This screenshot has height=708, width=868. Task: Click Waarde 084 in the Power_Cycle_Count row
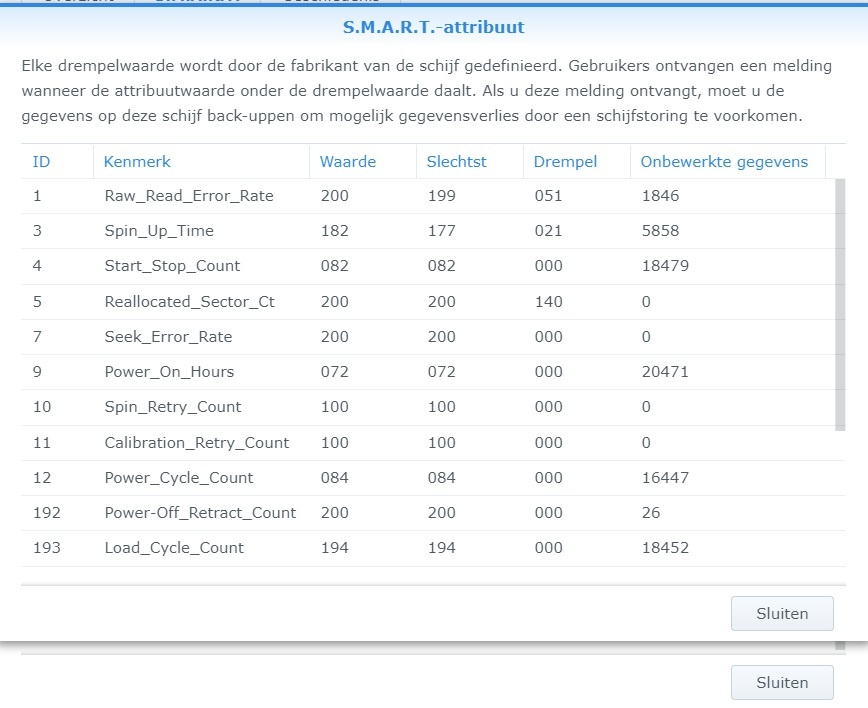click(334, 478)
